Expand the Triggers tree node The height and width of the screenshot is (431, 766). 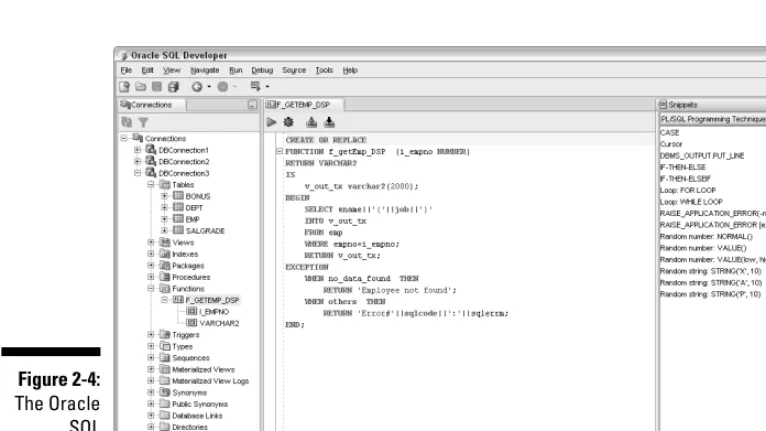click(x=151, y=335)
